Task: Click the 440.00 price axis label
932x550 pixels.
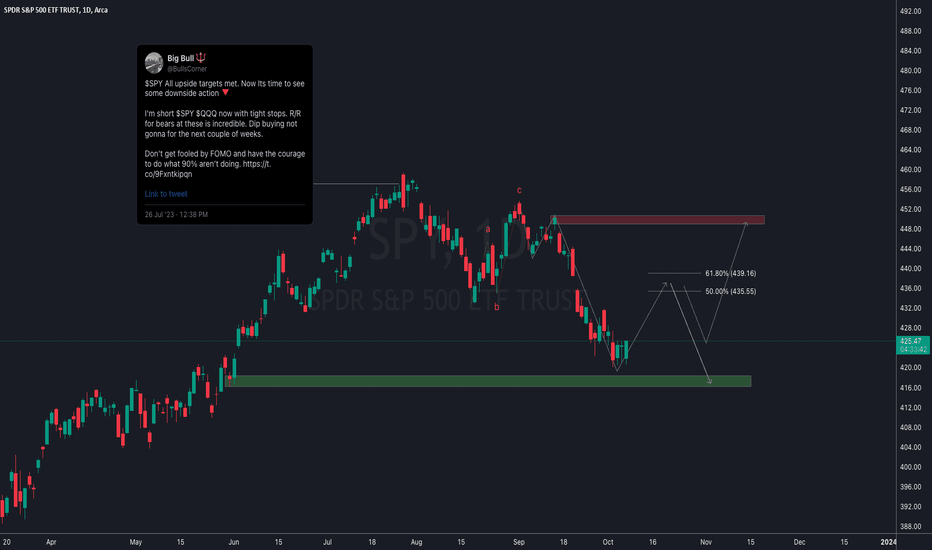Action: point(910,269)
